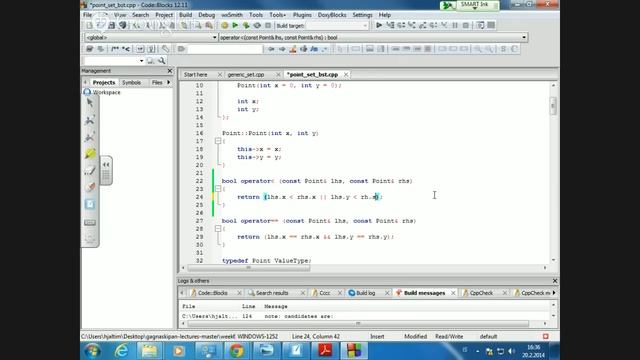Close the point_set_bst.cpp editor tab

click(346, 75)
